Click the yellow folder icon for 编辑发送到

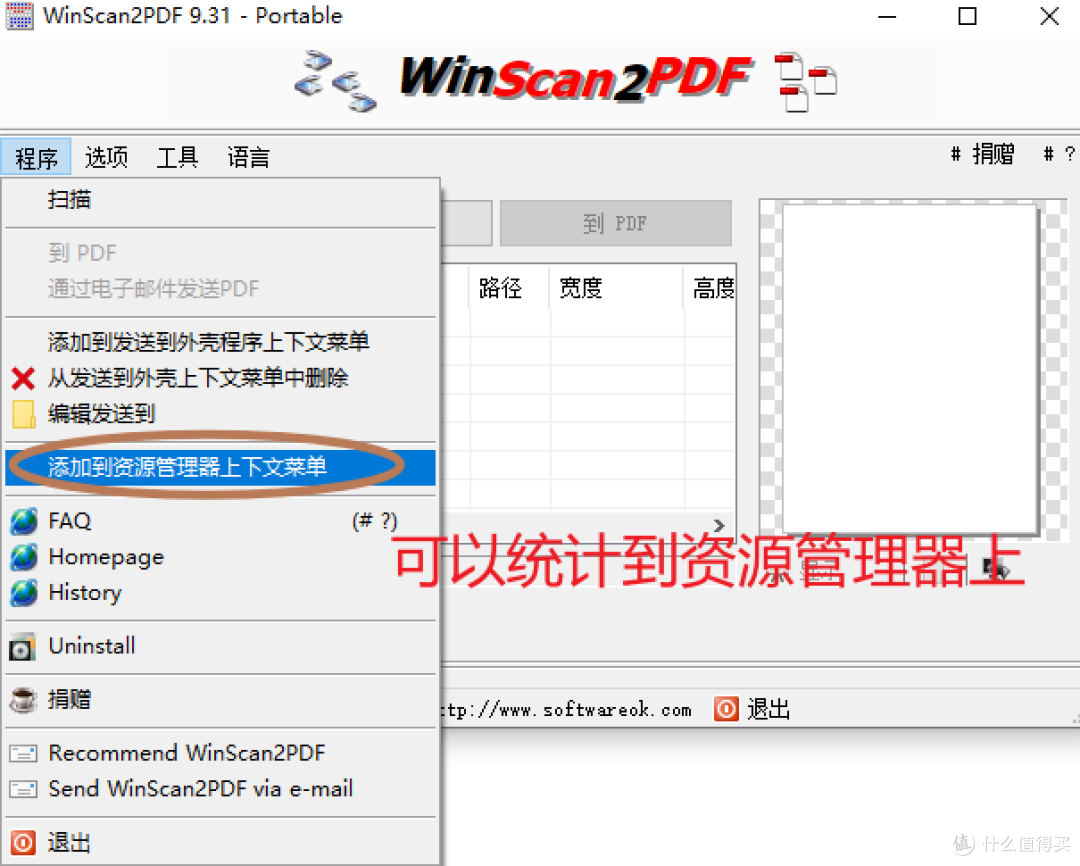pyautogui.click(x=23, y=414)
